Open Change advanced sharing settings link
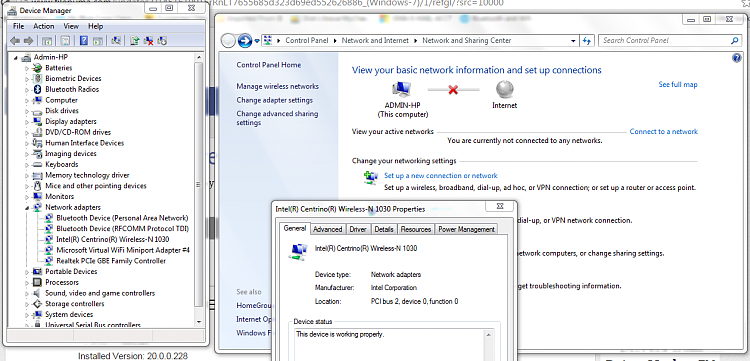 (277, 118)
